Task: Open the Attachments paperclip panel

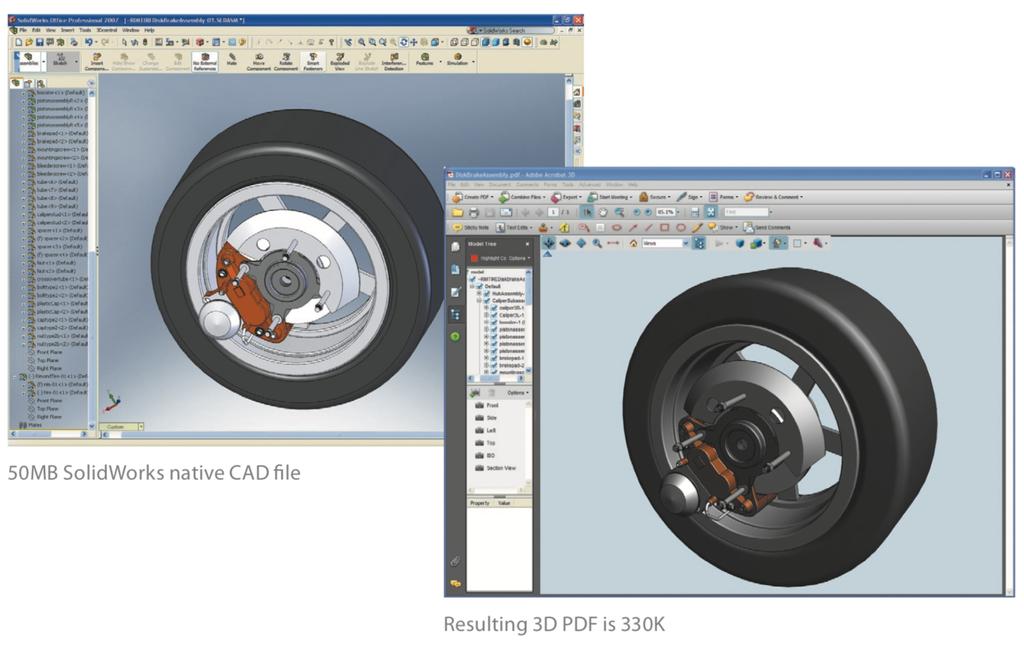Action: point(455,561)
